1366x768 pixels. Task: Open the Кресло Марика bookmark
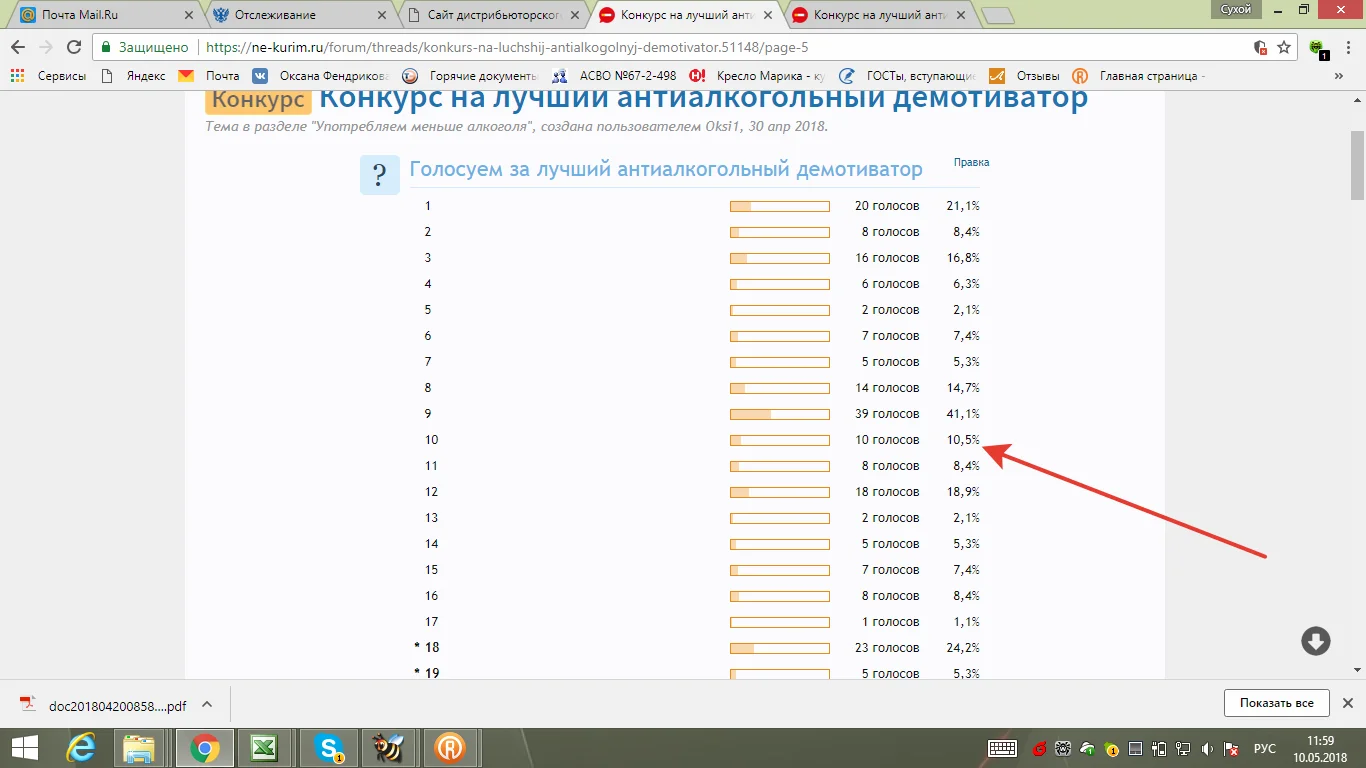[x=757, y=76]
